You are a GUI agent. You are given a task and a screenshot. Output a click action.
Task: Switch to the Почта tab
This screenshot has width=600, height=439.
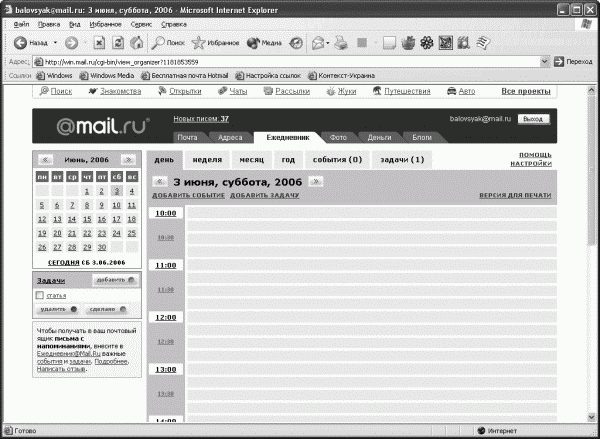(x=188, y=137)
